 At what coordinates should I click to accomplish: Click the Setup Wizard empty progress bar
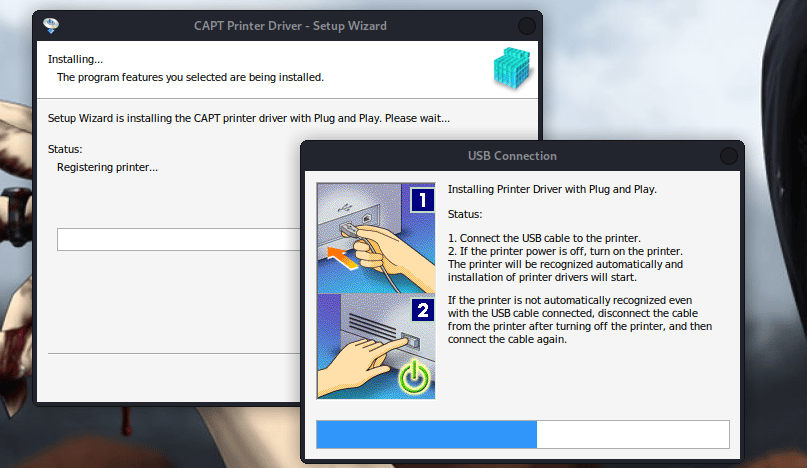pyautogui.click(x=179, y=239)
